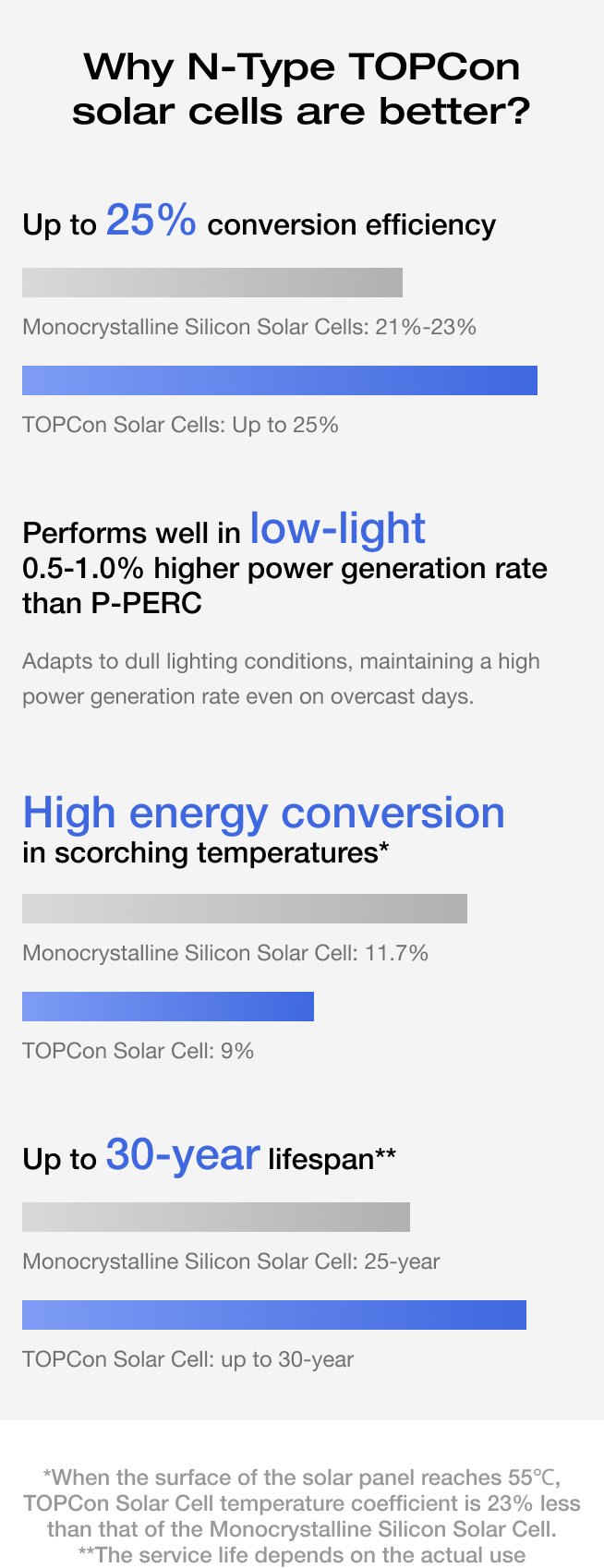Click the green footnote about 55℃ surface temperature
604x1568 pixels.
[302, 1502]
